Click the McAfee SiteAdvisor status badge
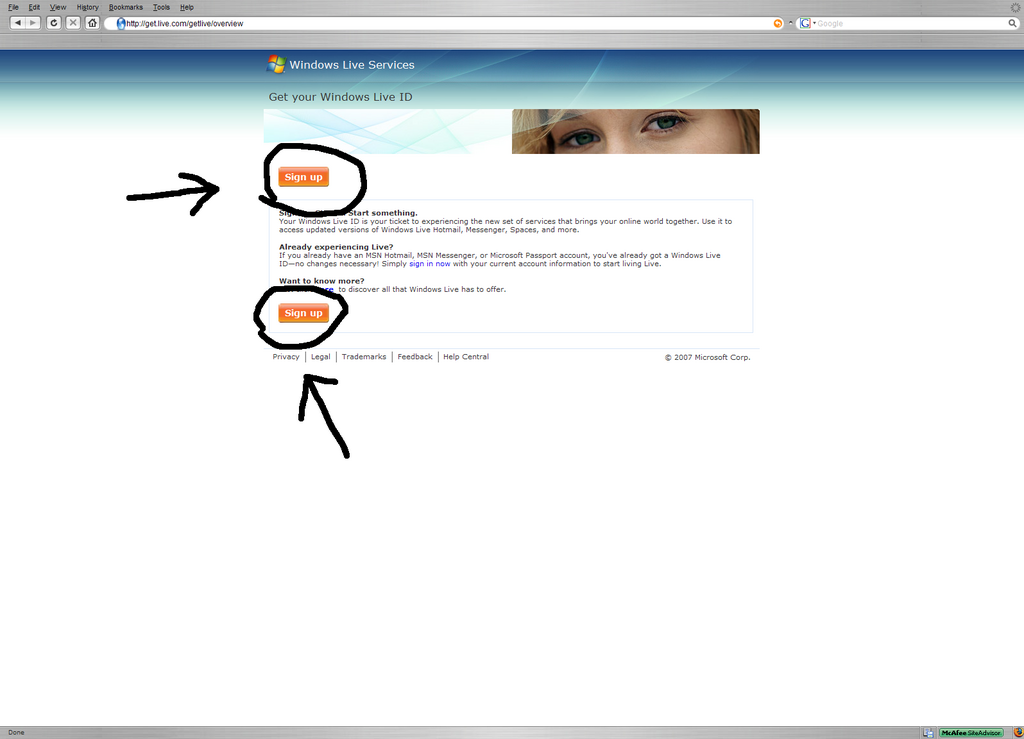The image size is (1024, 739). click(971, 732)
